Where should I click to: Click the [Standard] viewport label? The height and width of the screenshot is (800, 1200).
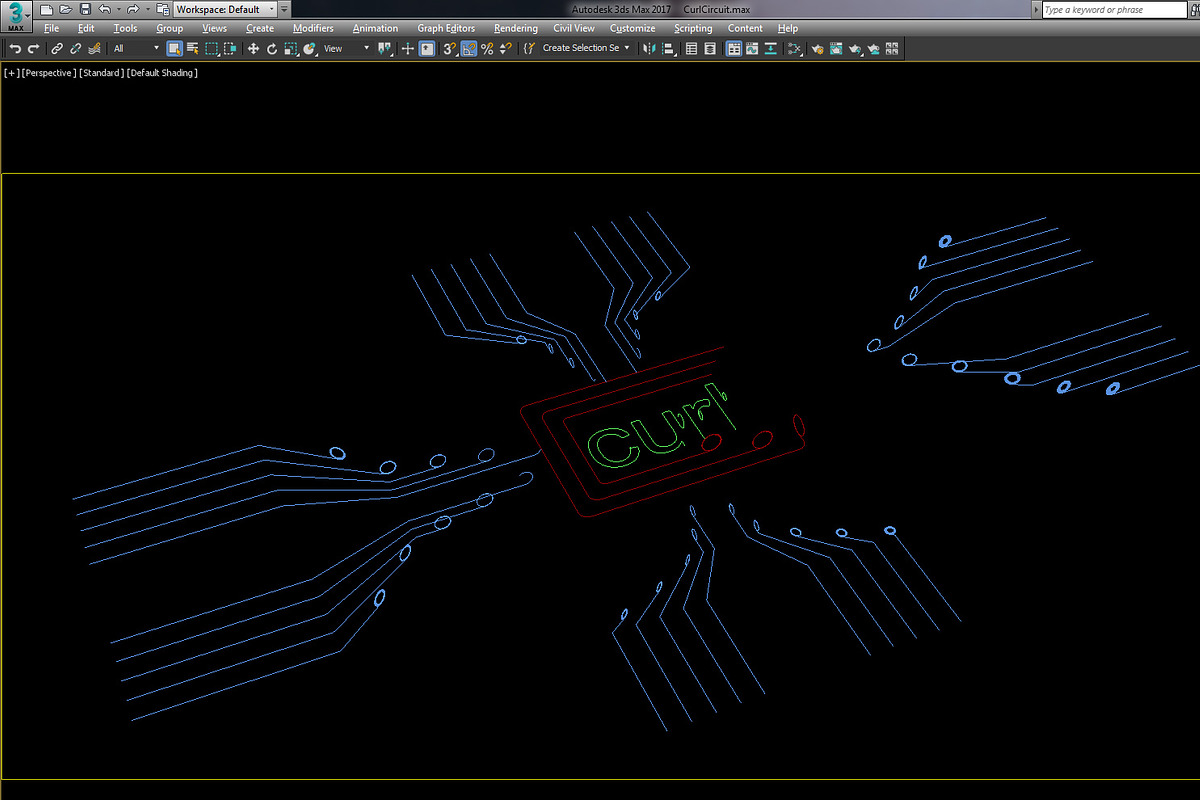(x=101, y=73)
